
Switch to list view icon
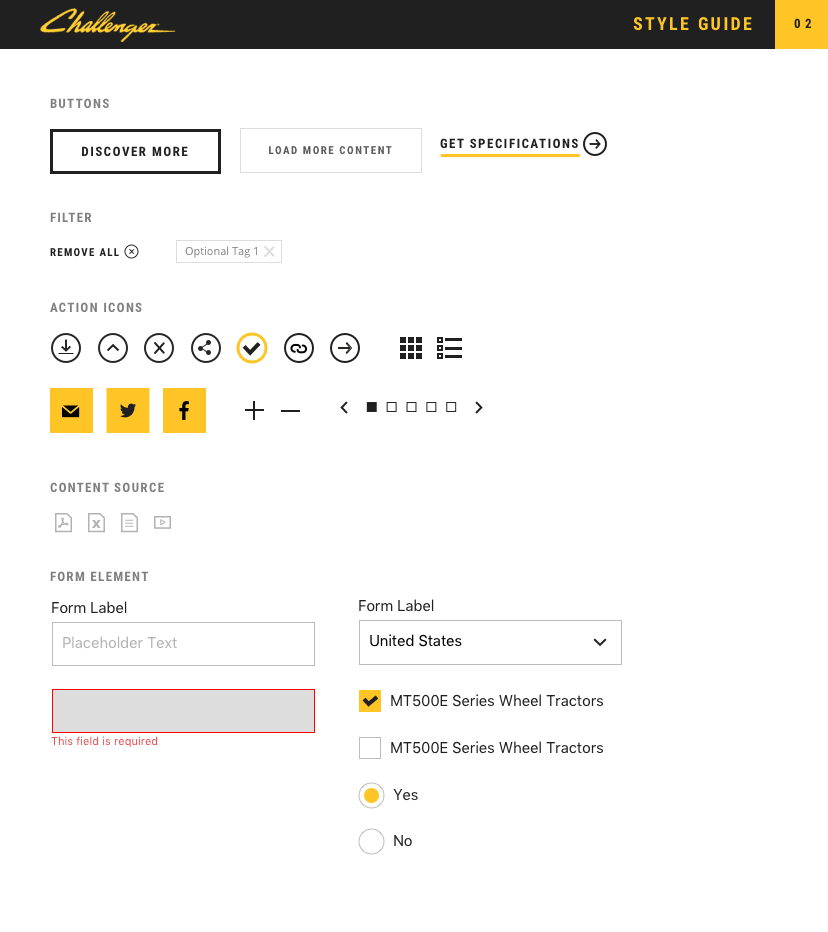click(x=449, y=348)
